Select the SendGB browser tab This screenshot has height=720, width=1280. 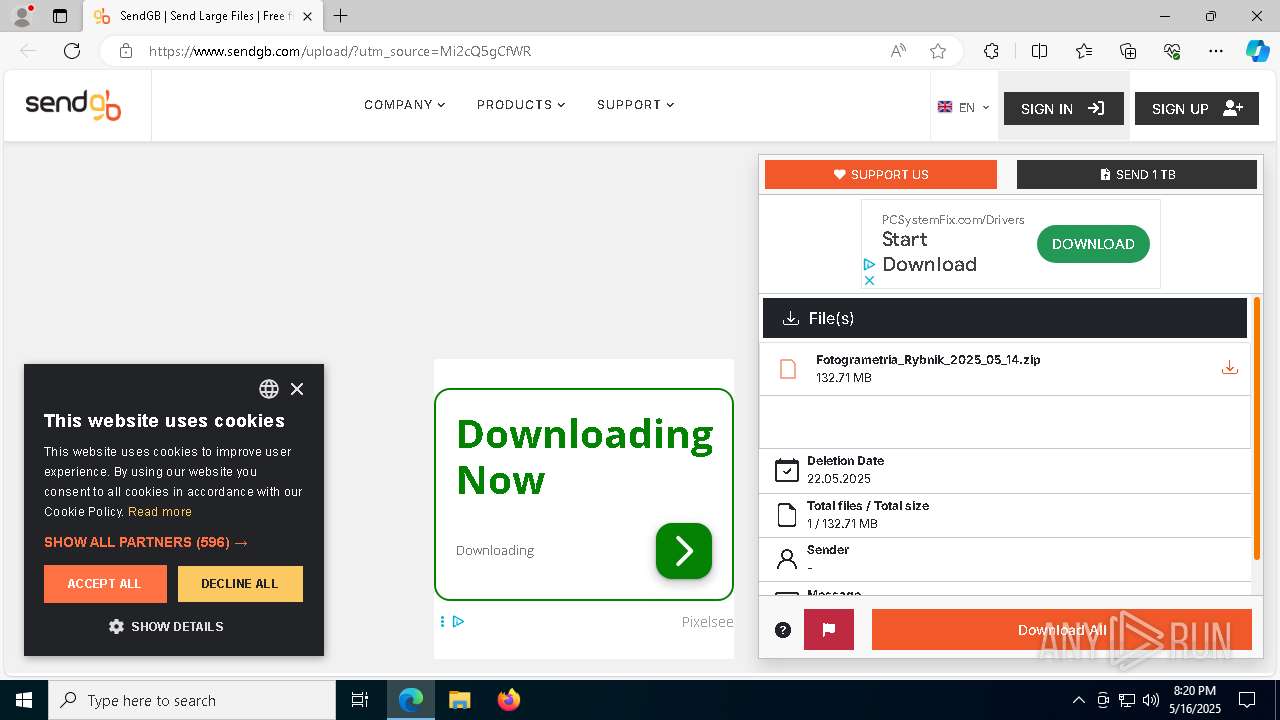coord(202,16)
